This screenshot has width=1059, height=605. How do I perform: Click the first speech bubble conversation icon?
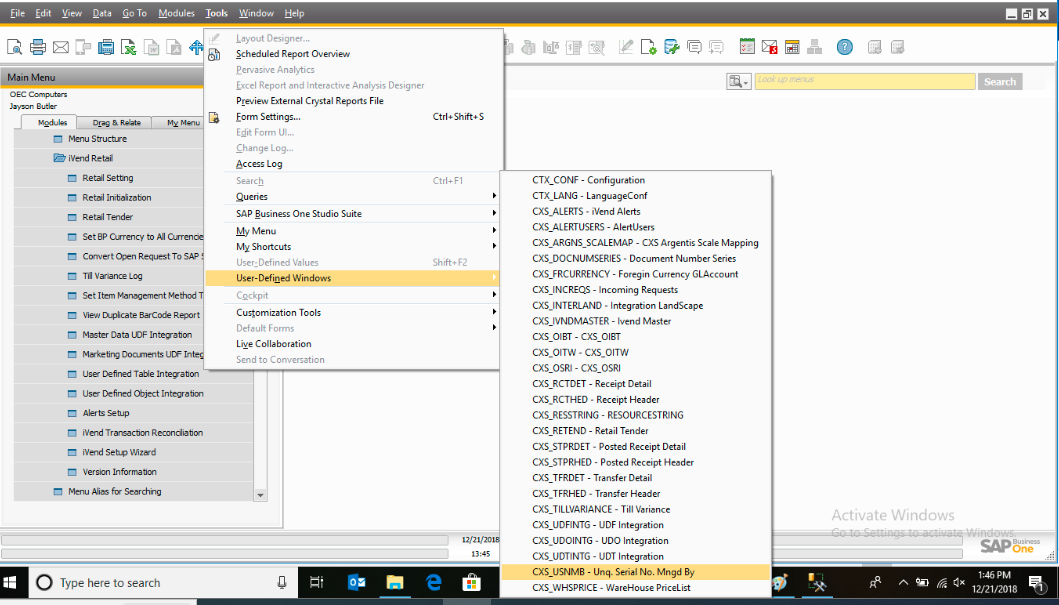click(694, 47)
